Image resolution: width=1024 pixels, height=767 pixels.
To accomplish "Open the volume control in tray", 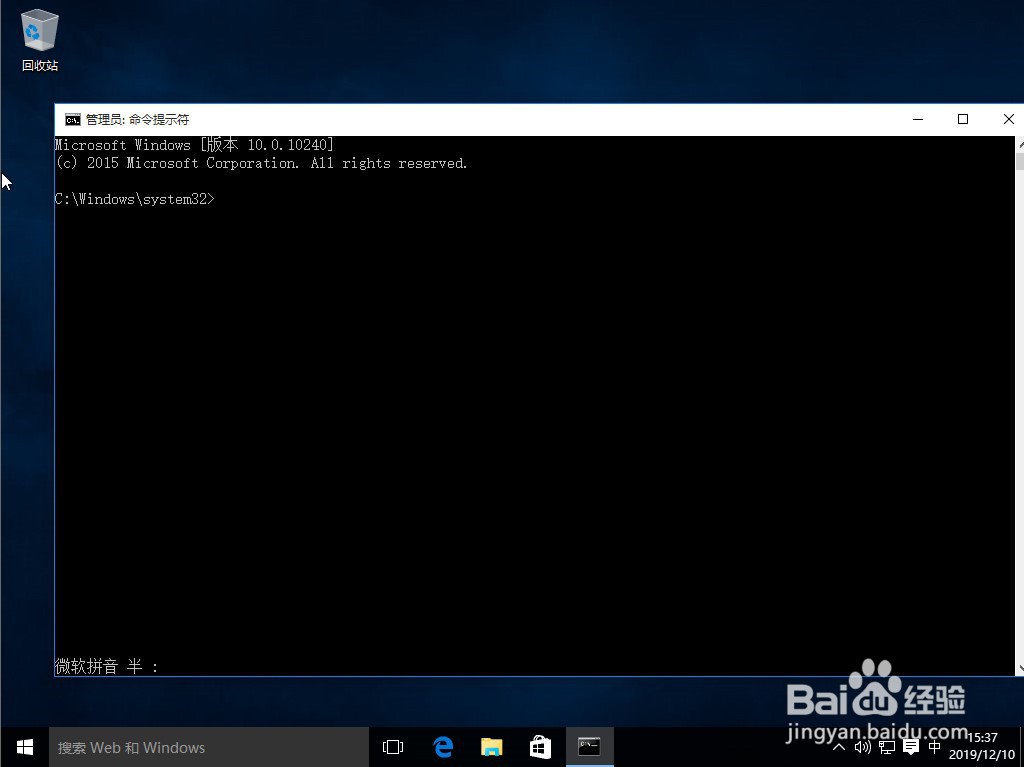I will [x=862, y=747].
